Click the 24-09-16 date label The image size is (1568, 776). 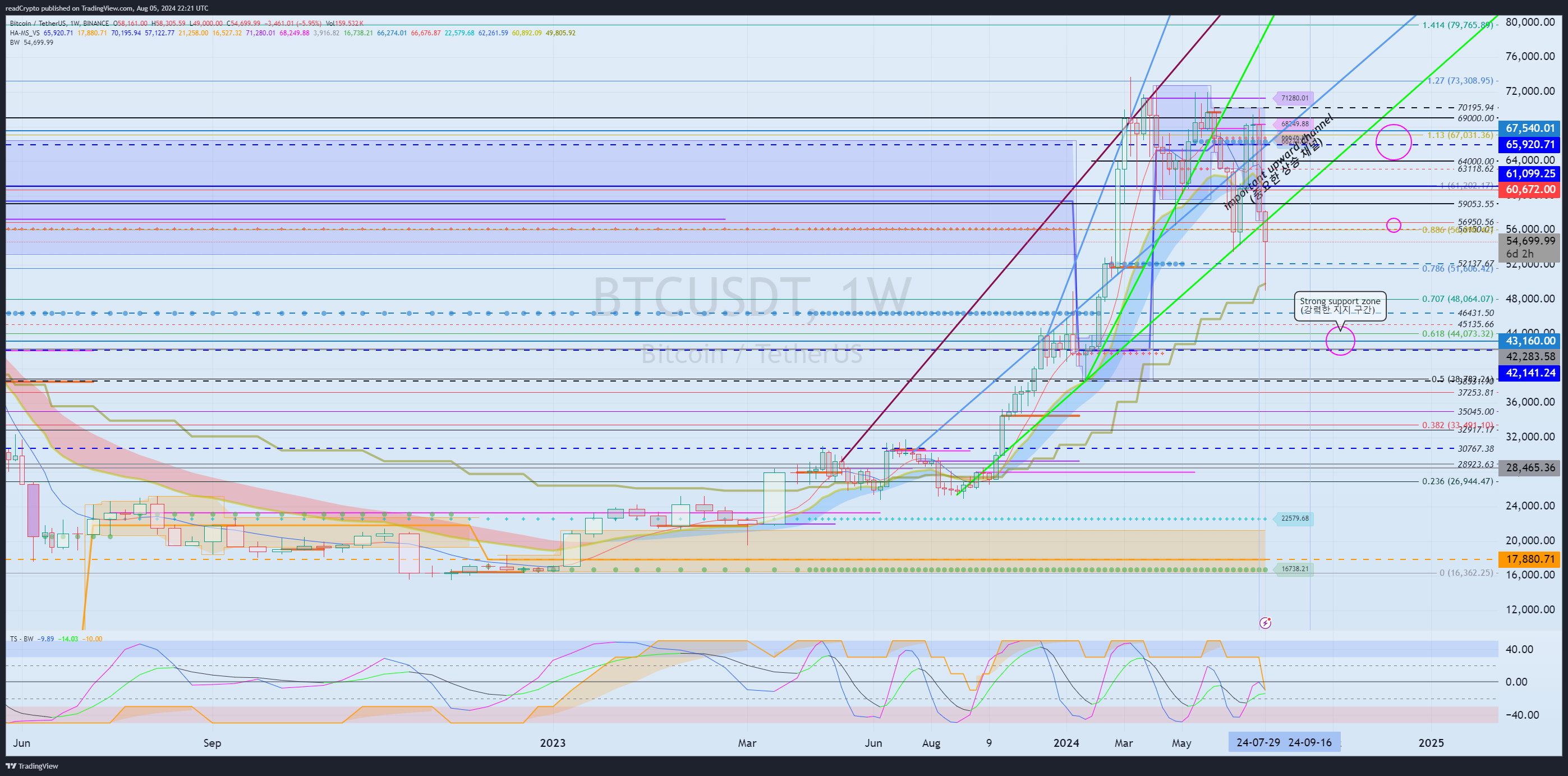(1310, 742)
